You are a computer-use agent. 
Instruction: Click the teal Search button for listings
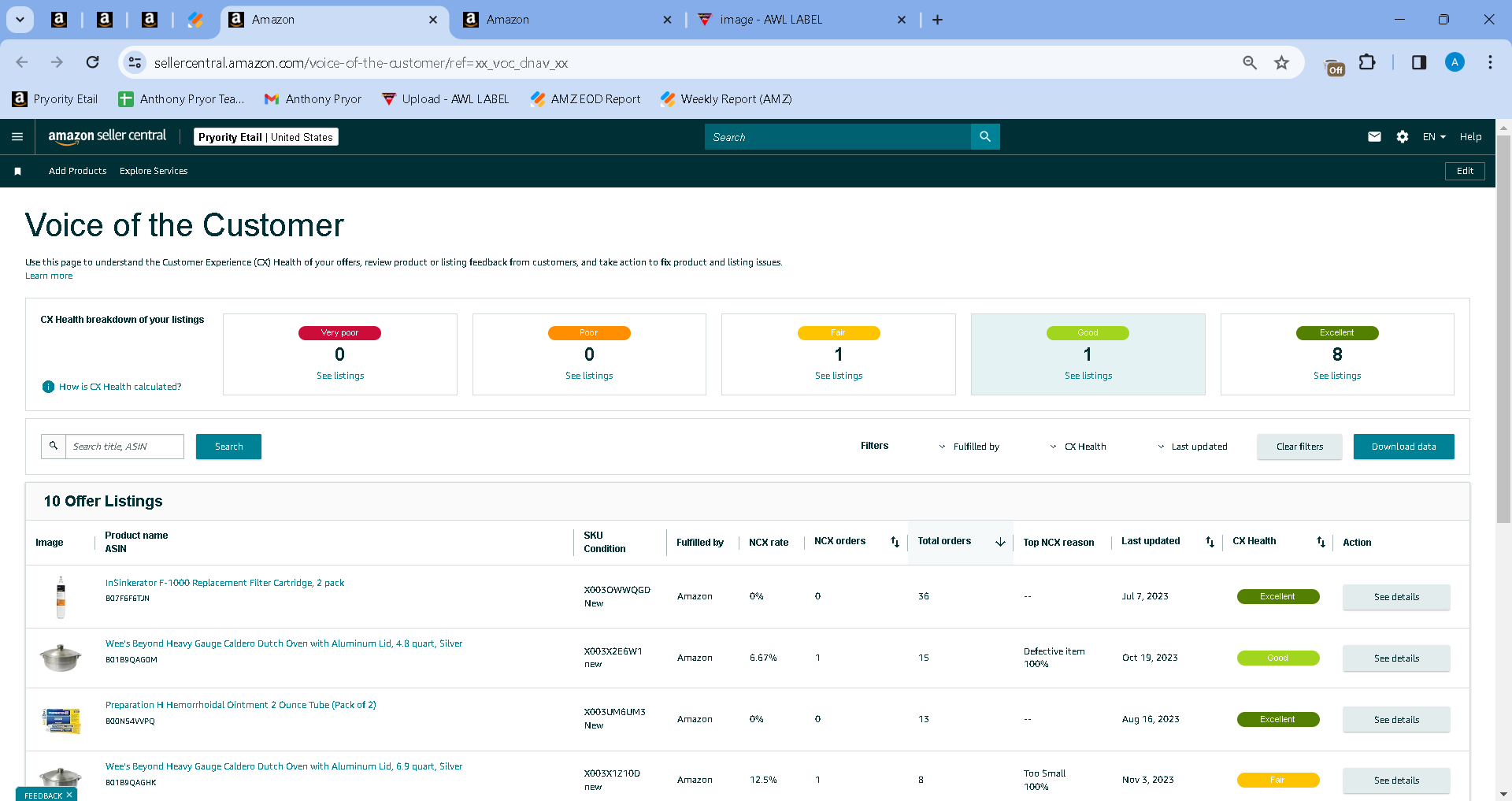click(228, 447)
